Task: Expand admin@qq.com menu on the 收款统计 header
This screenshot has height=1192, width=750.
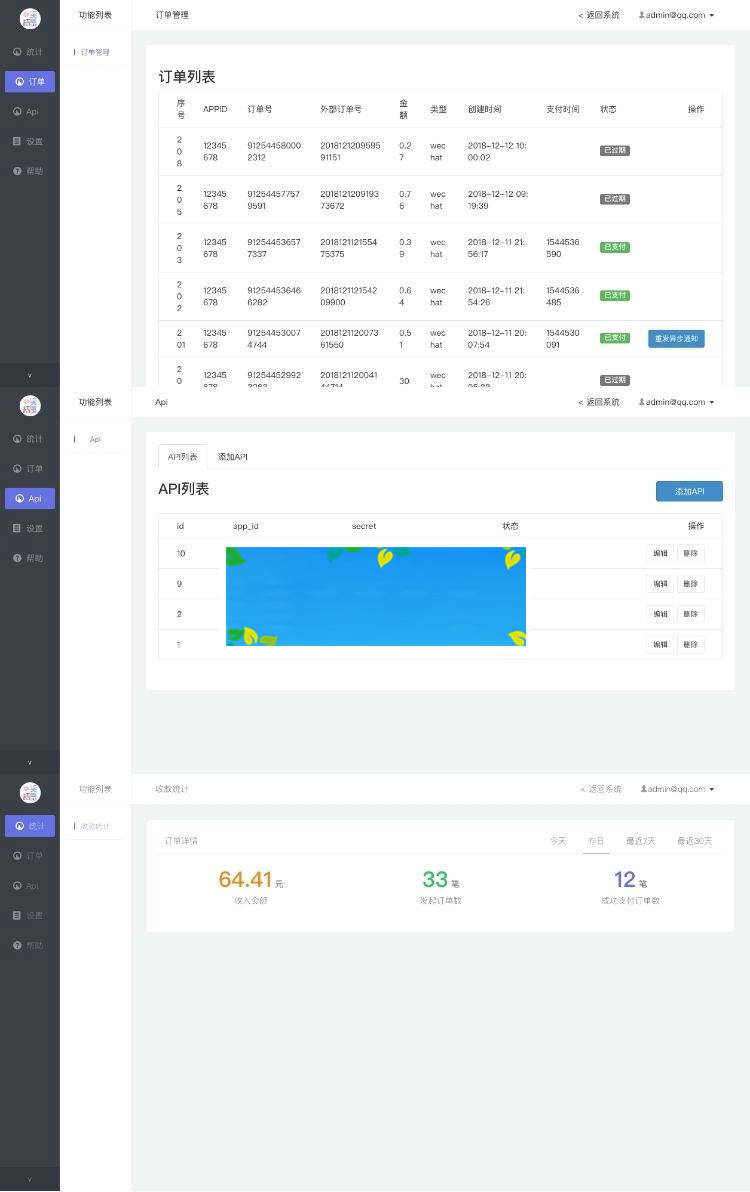Action: coord(679,789)
